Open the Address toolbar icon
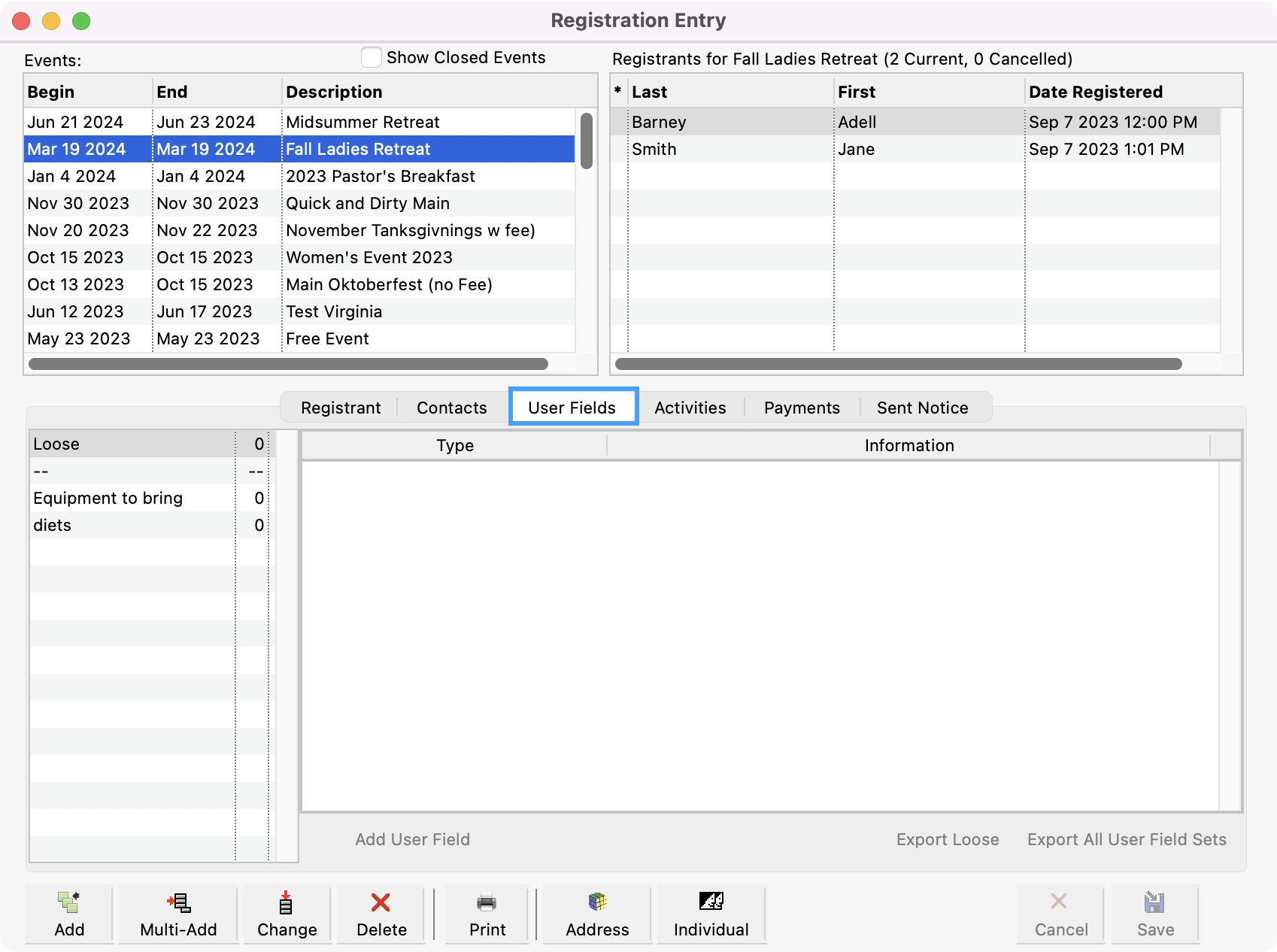The width and height of the screenshot is (1277, 952). 597,902
